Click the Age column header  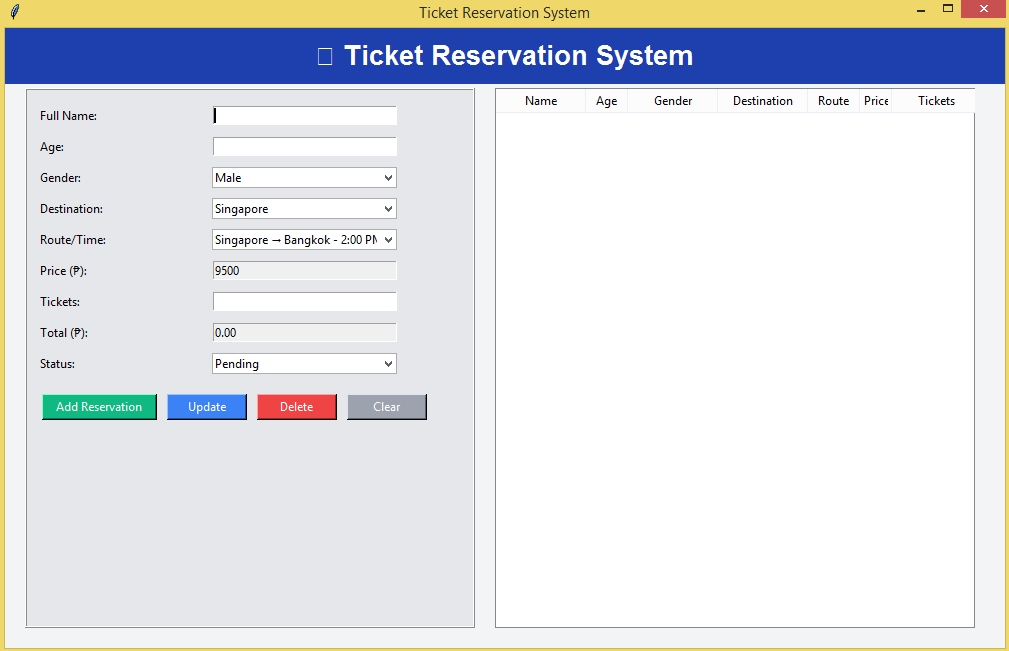[606, 101]
